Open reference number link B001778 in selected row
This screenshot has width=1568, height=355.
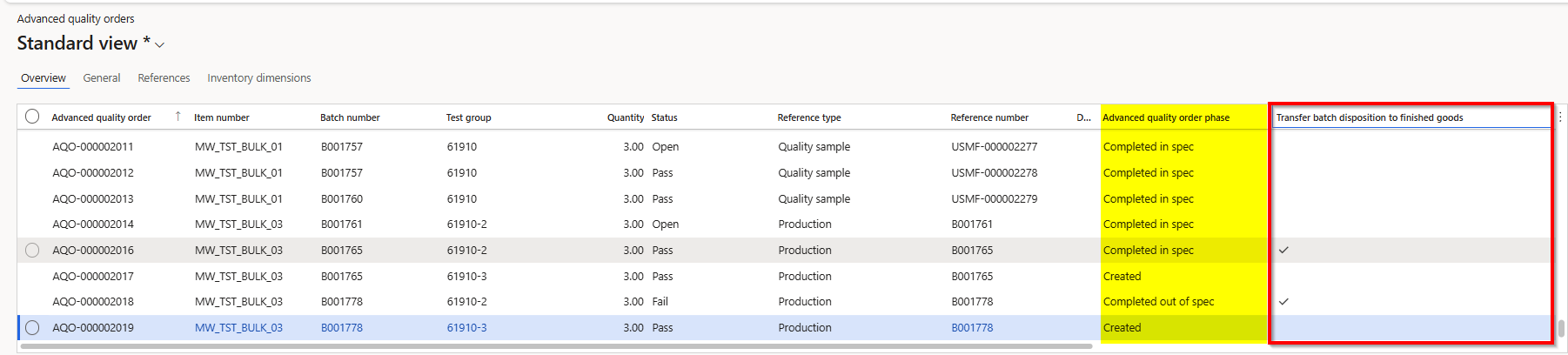(x=972, y=328)
